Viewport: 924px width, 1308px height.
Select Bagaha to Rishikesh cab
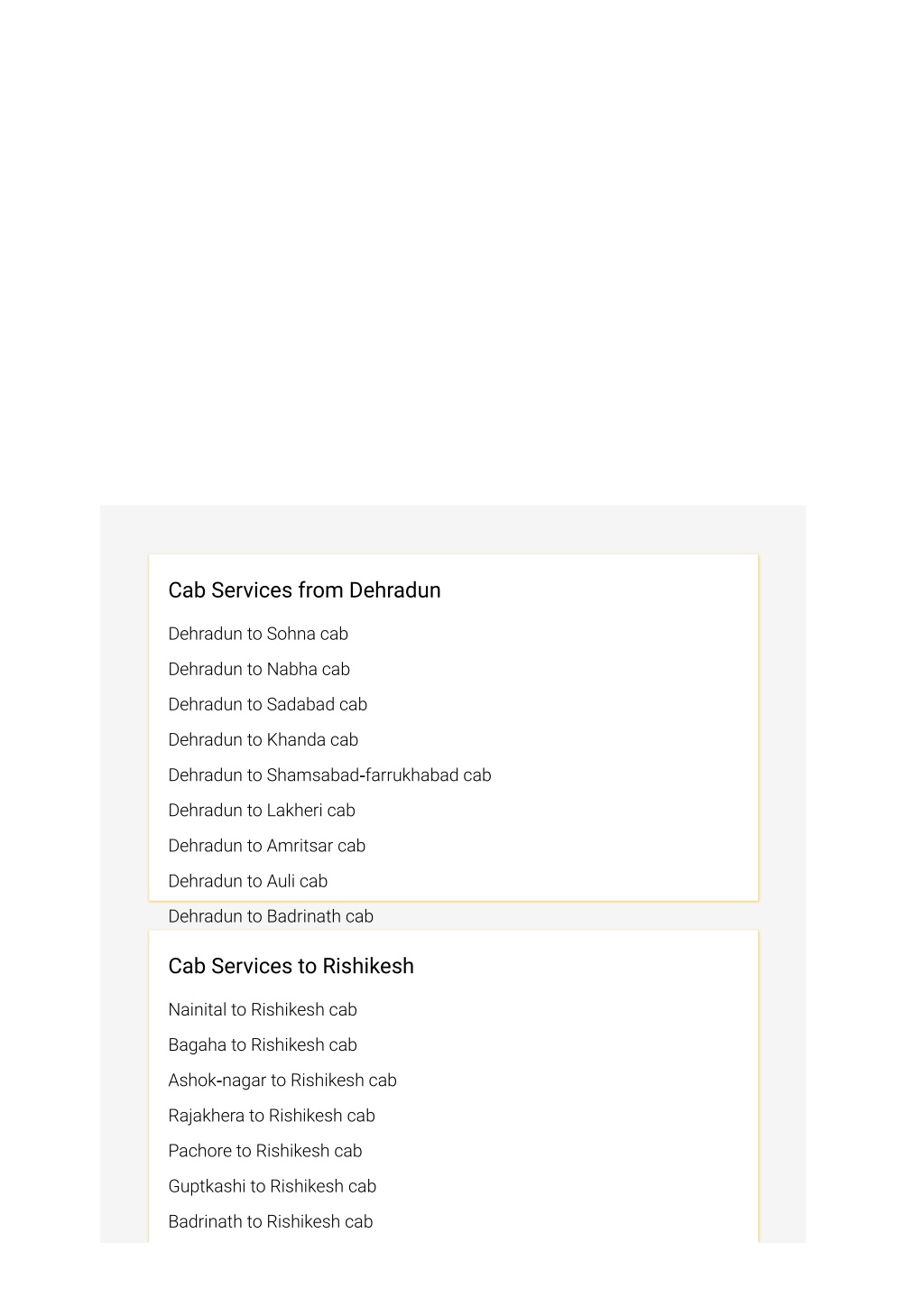[x=263, y=1045]
